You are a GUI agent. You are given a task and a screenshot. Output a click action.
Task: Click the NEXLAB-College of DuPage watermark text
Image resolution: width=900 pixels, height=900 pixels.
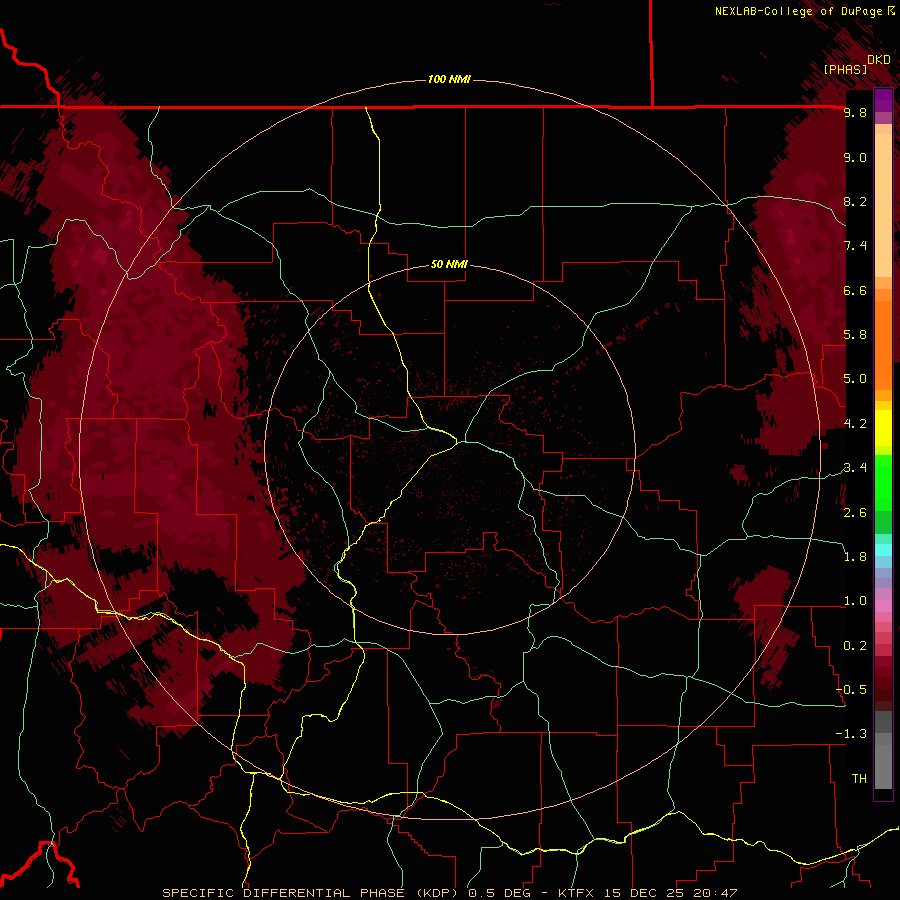tap(800, 11)
